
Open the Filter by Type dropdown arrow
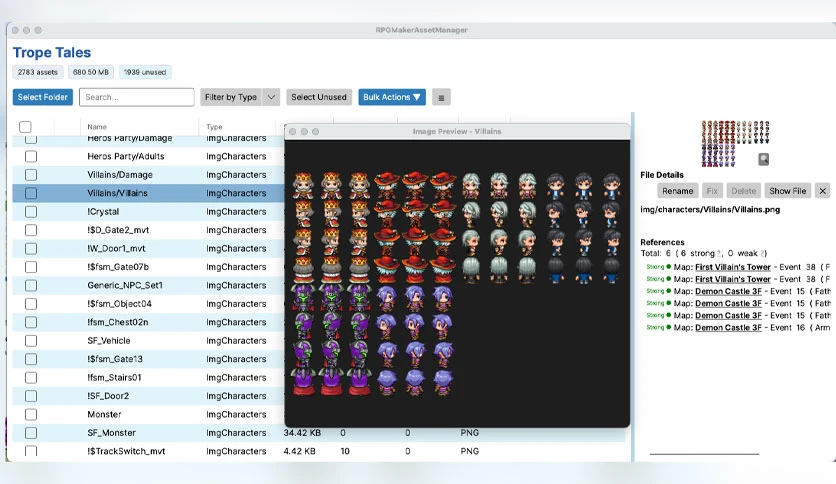click(271, 97)
